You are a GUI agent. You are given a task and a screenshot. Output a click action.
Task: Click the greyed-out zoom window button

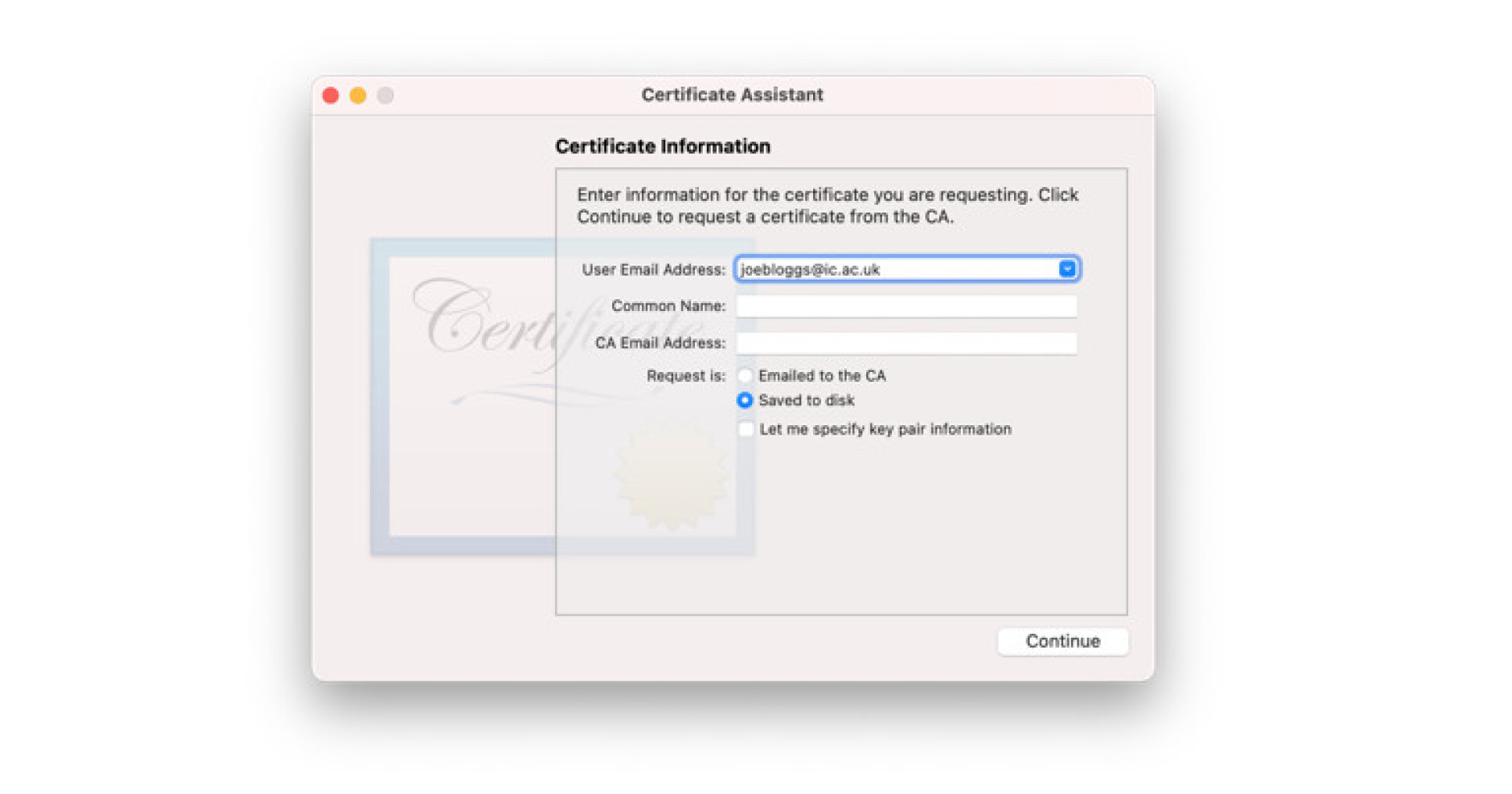[x=385, y=95]
